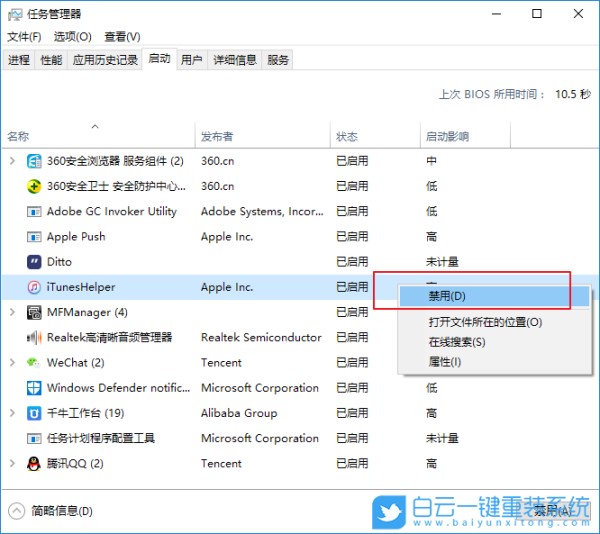Click the iTunesHelper music note icon
Image resolution: width=600 pixels, height=534 pixels.
[x=34, y=287]
